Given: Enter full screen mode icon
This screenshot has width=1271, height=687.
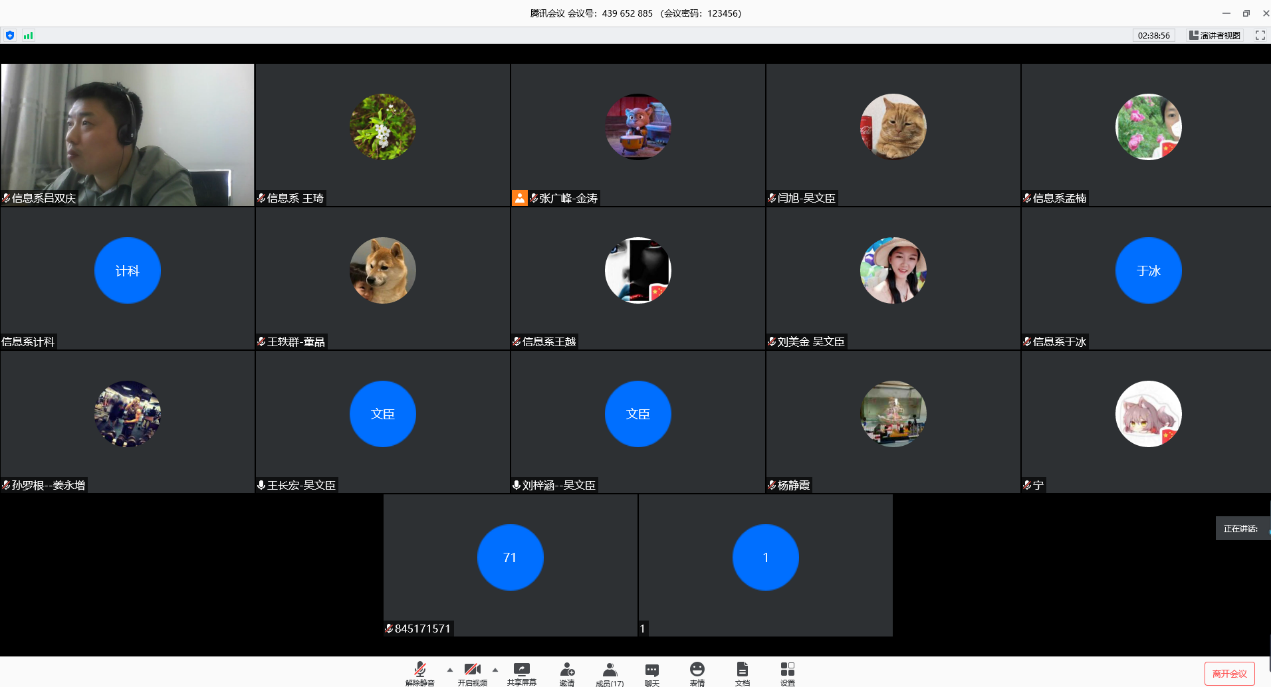Looking at the screenshot, I should (x=1260, y=35).
